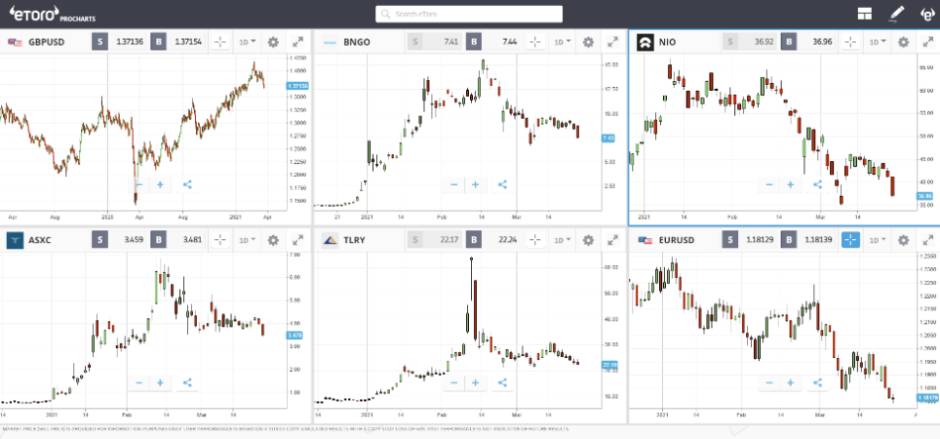Toggle crosshair on the NIO chart
Screen dimensions: 940x439
click(x=851, y=42)
